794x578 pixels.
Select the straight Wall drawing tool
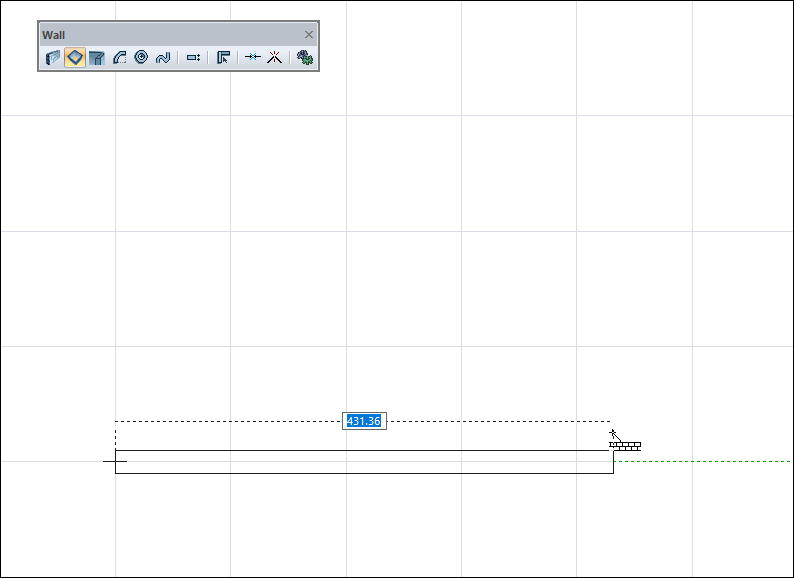click(x=53, y=57)
